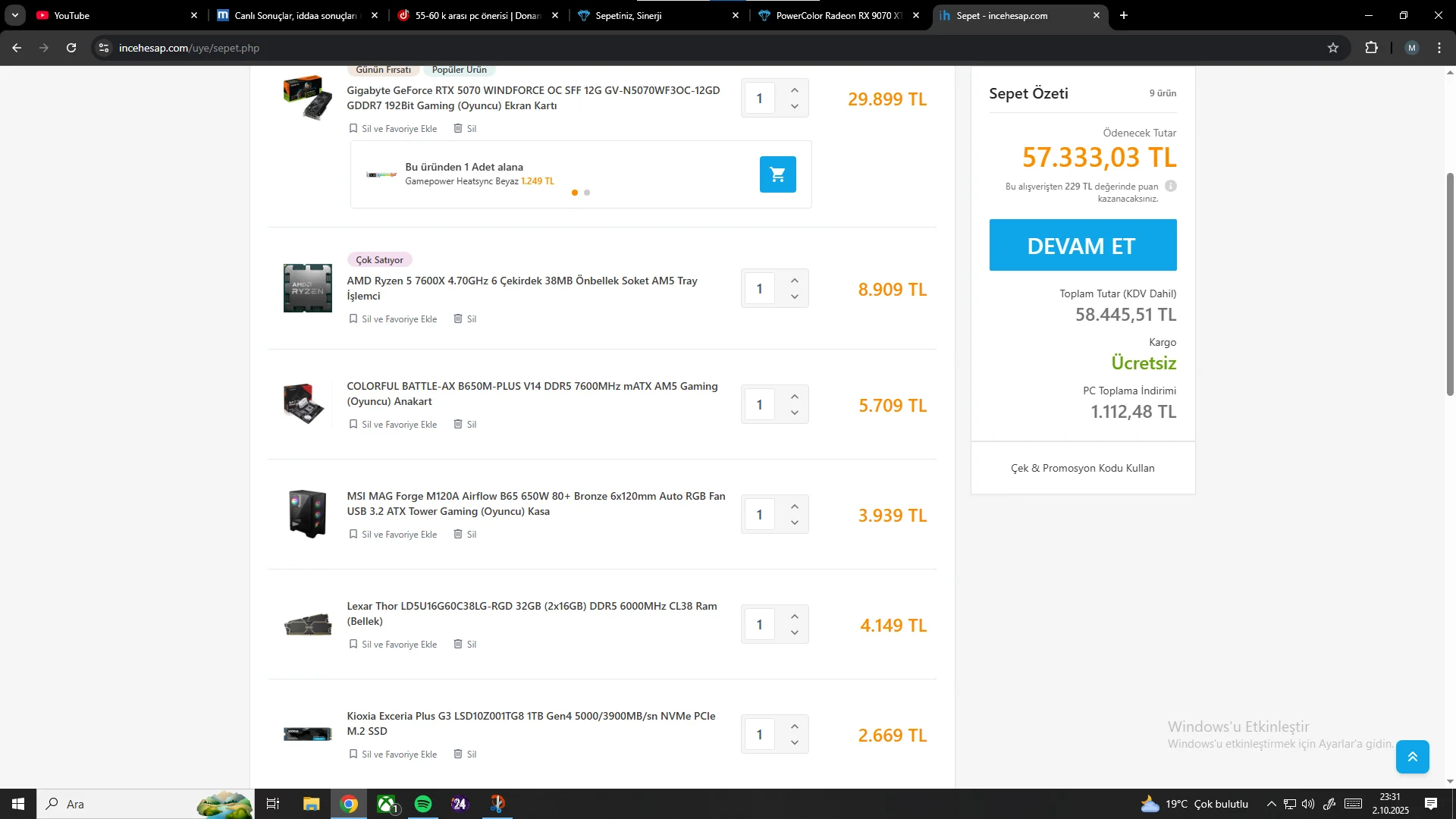Click trash icon to delete Ryzen 5 7600X
This screenshot has height=819, width=1456.
point(458,318)
